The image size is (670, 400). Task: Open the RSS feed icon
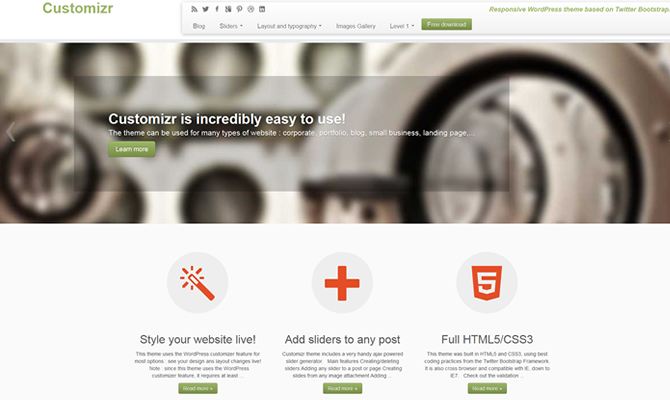coord(194,9)
